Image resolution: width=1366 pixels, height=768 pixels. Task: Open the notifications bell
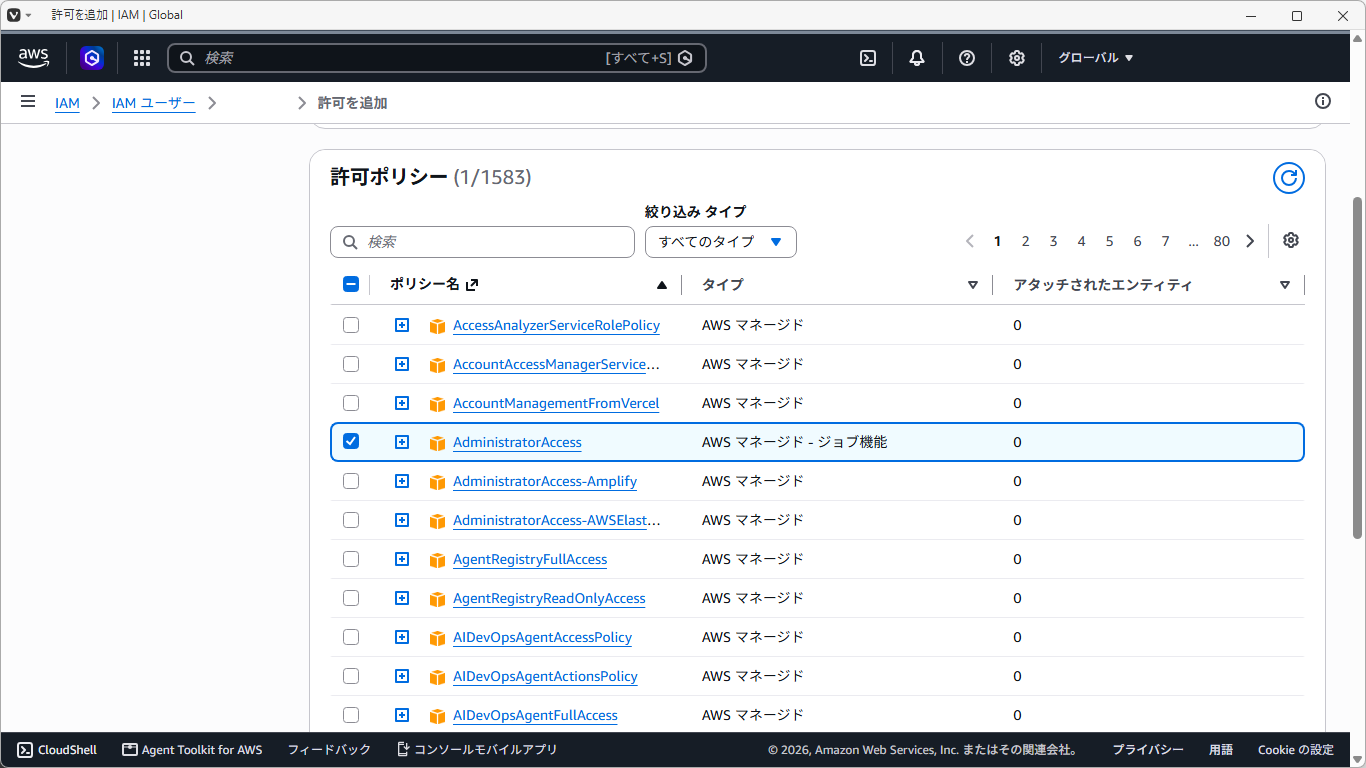917,58
